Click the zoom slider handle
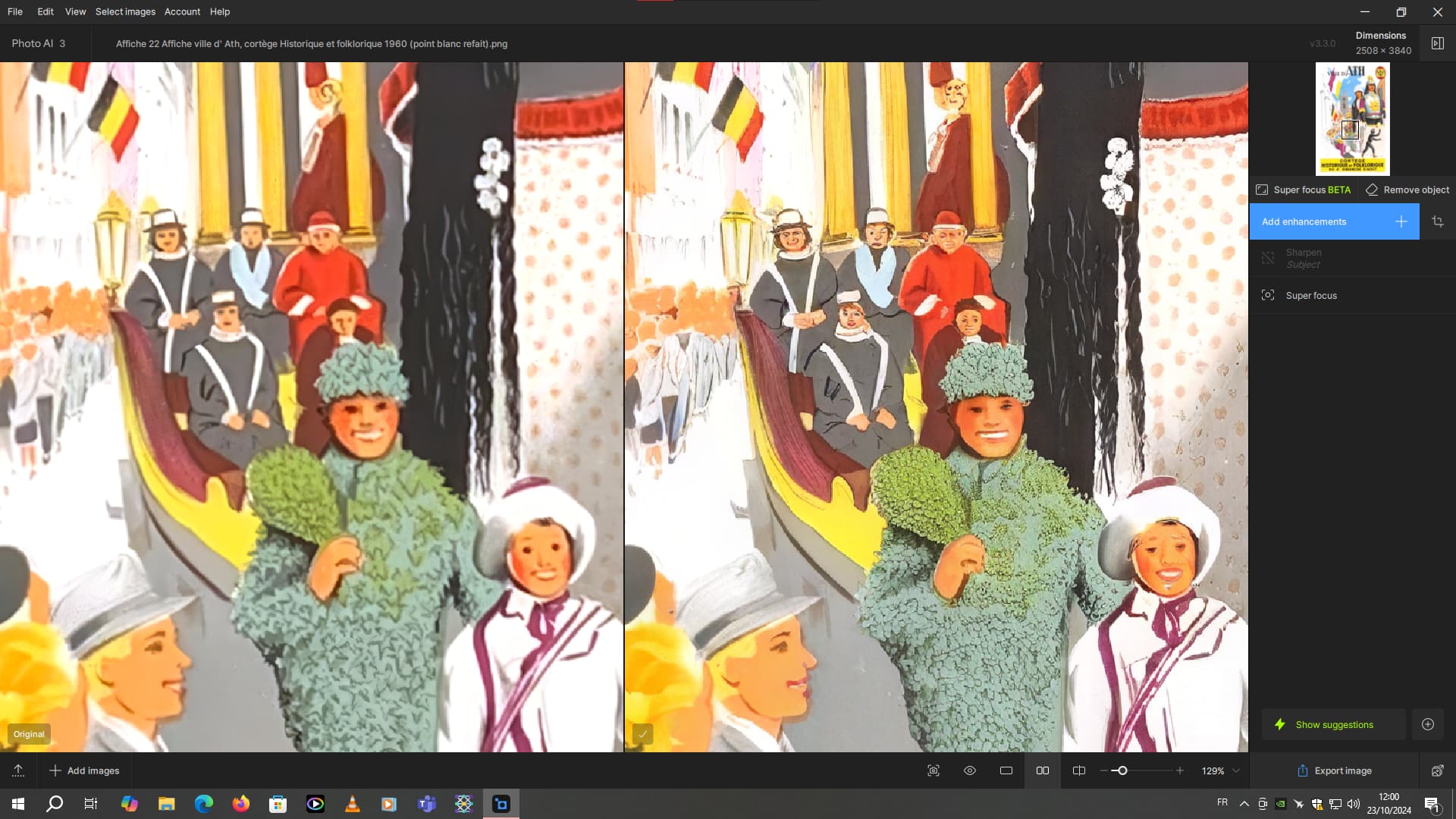 point(1122,770)
